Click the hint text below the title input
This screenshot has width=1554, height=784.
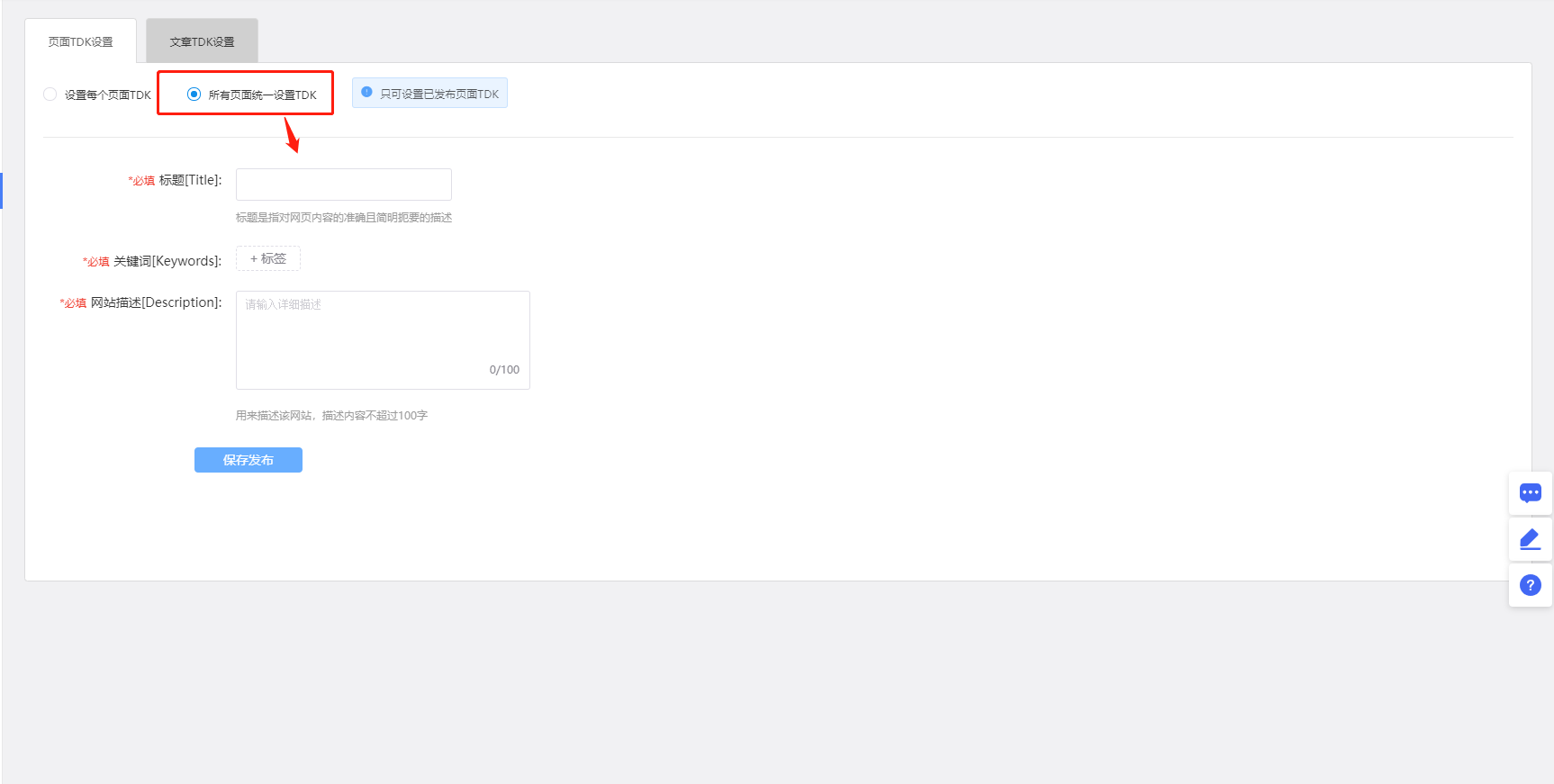coord(344,218)
